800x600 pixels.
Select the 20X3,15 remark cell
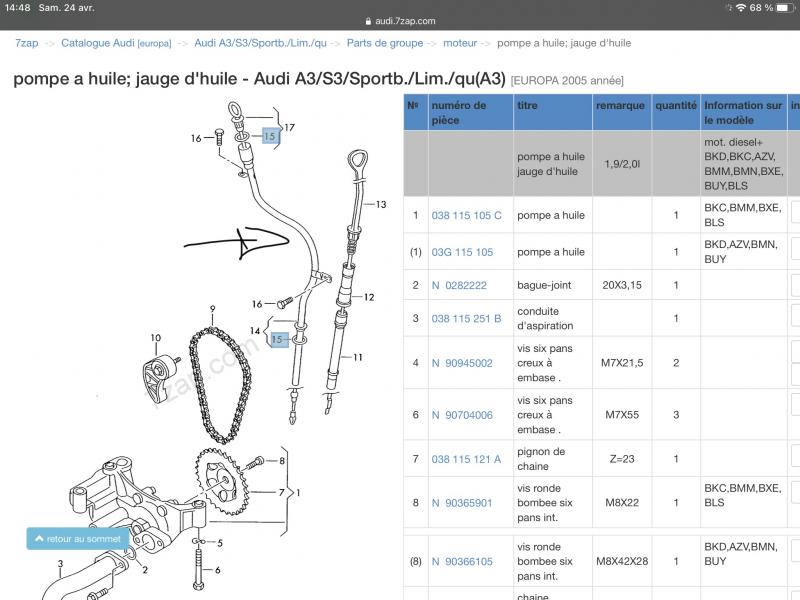click(x=621, y=285)
